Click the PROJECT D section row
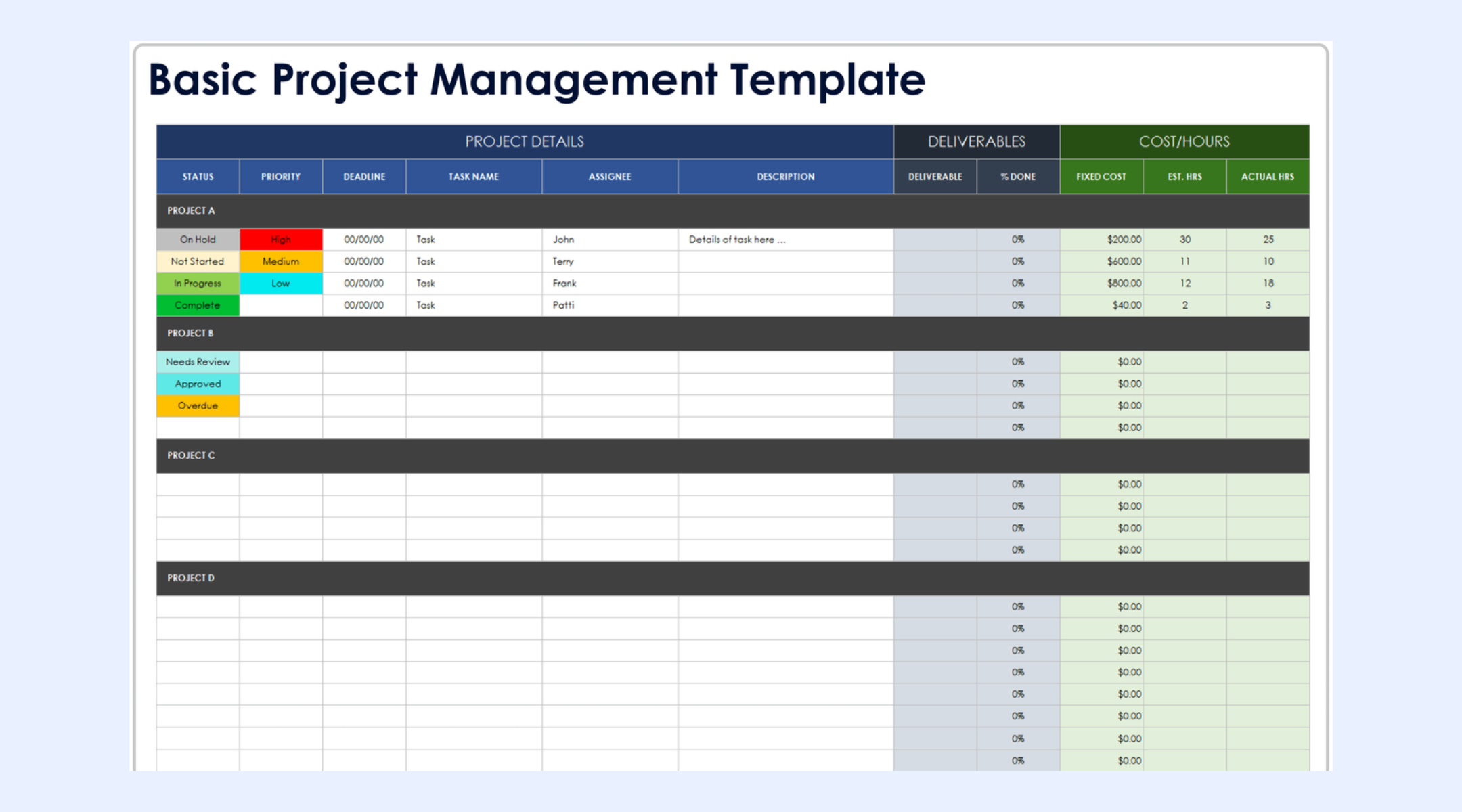Viewport: 1462px width, 812px height. 732,578
